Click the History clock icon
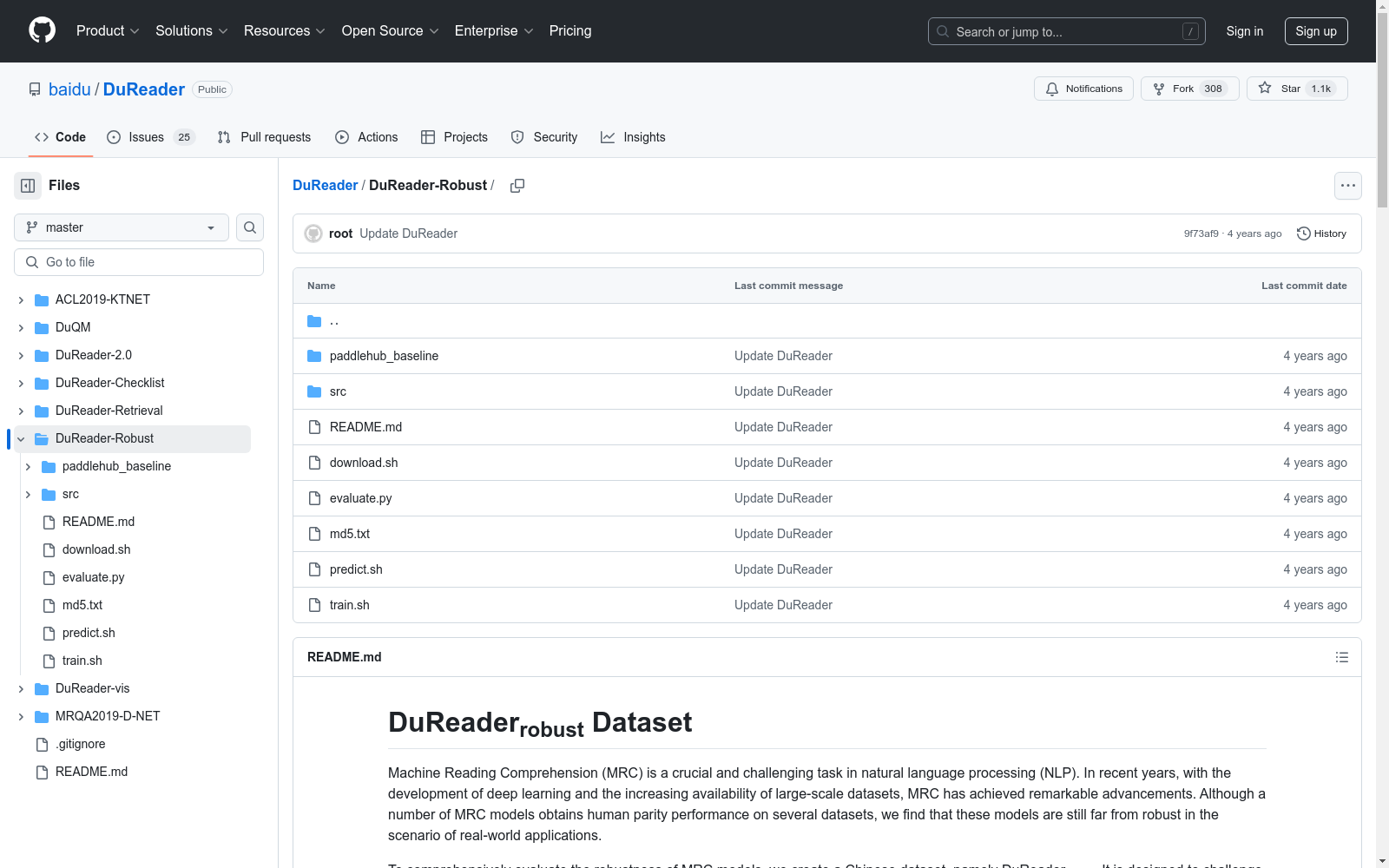Viewport: 1389px width, 868px height. (x=1303, y=233)
